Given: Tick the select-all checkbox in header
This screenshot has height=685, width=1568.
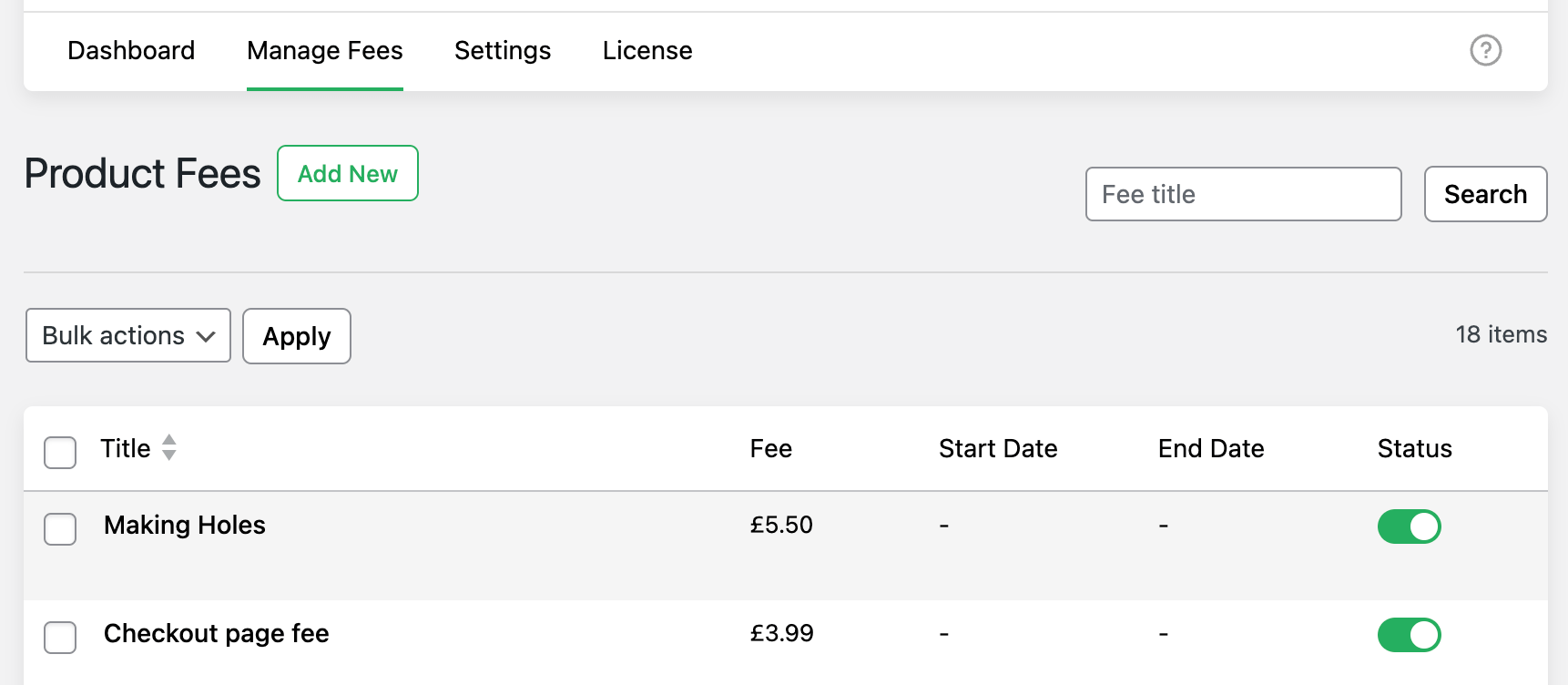Looking at the screenshot, I should 60,453.
